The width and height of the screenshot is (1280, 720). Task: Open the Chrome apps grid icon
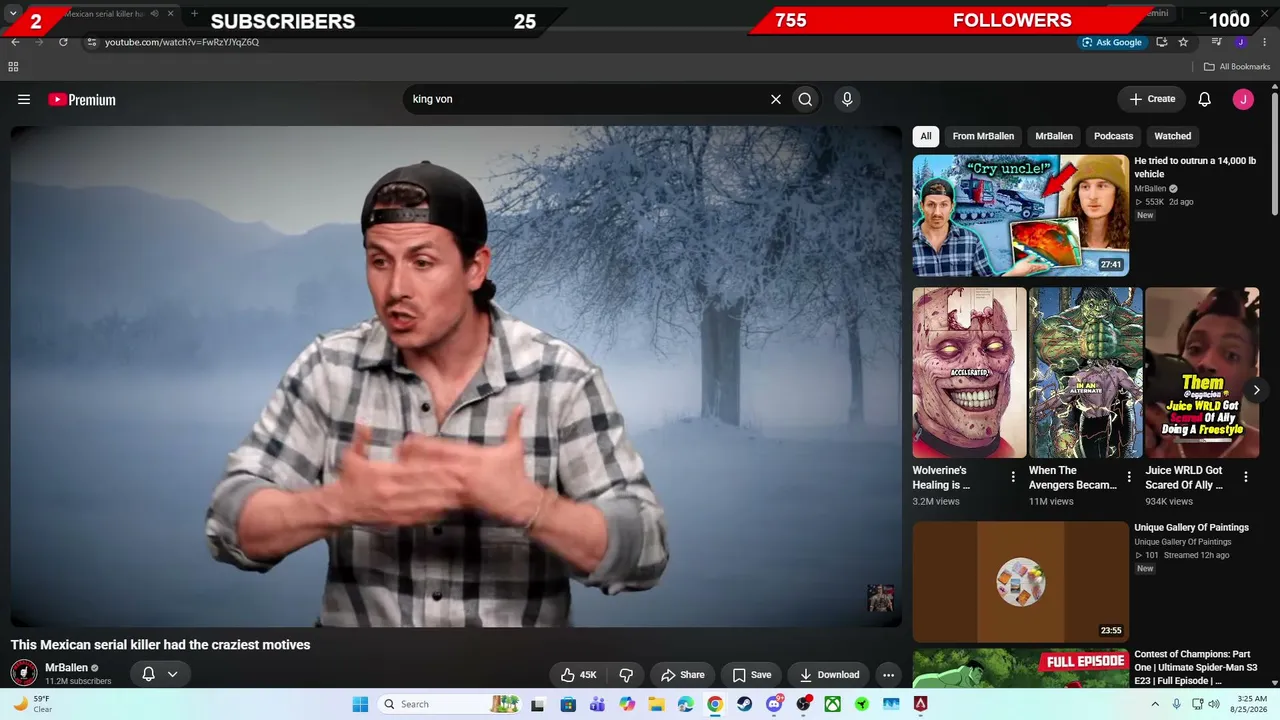pyautogui.click(x=13, y=67)
